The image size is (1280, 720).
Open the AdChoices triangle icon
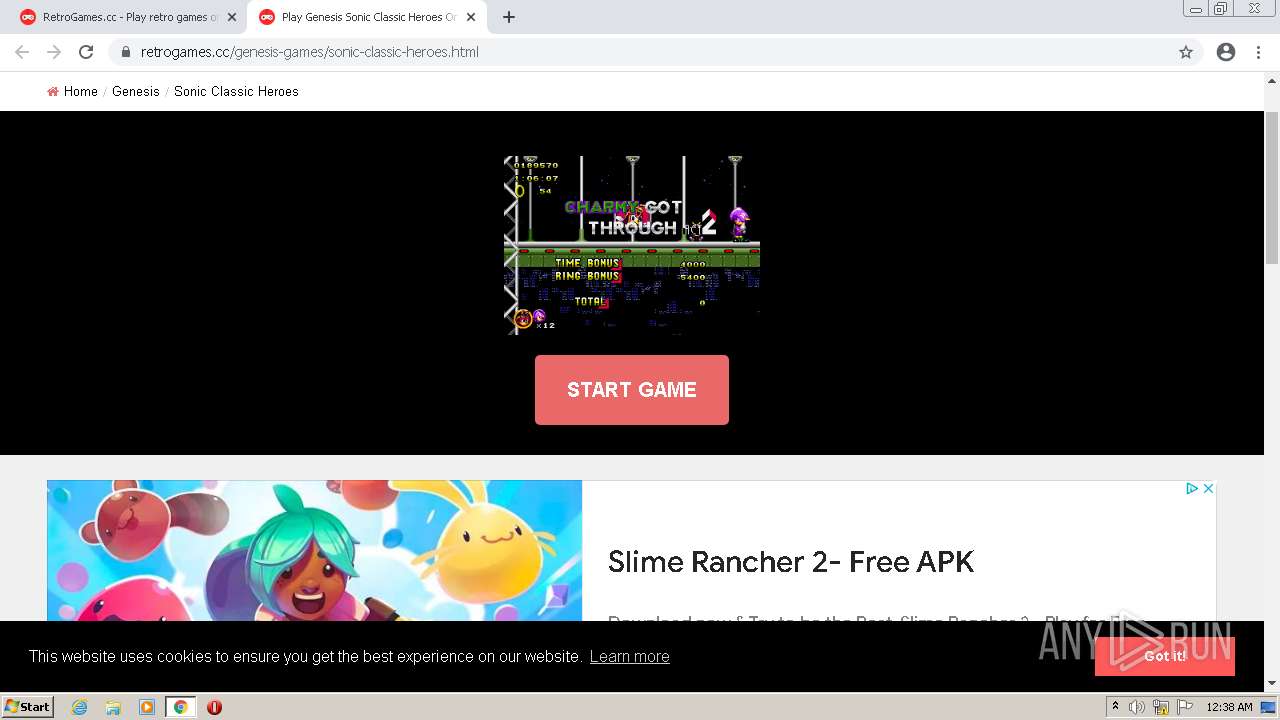point(1192,489)
